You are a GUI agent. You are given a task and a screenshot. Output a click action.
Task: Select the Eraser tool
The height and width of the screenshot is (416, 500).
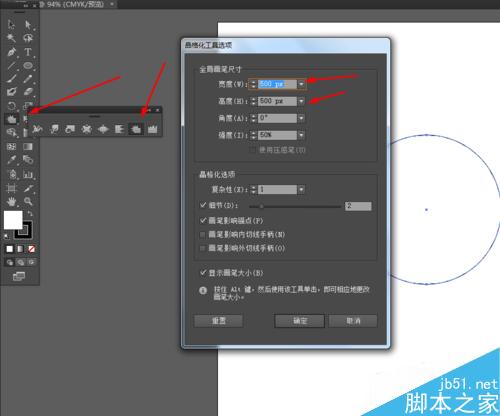pyautogui.click(x=28, y=92)
